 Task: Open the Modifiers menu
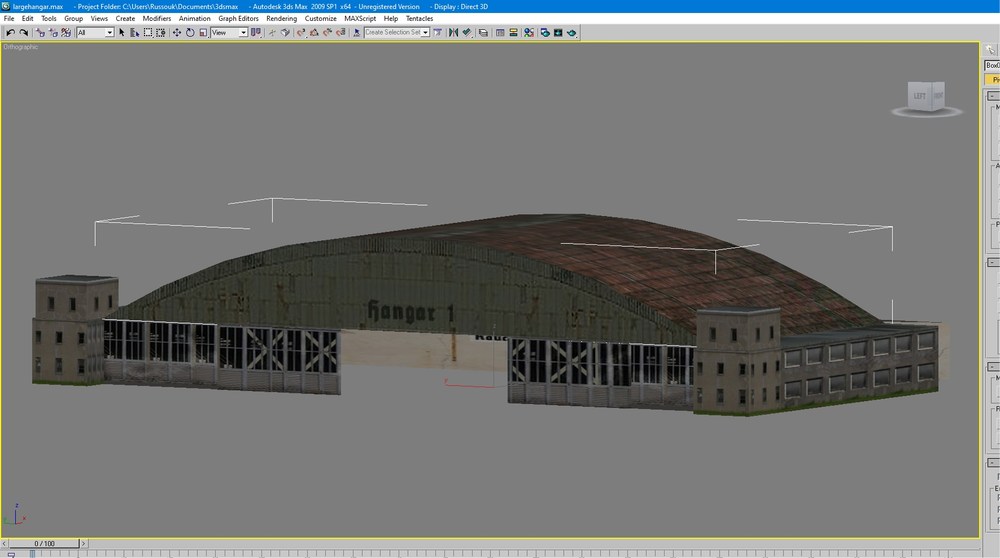pos(156,18)
